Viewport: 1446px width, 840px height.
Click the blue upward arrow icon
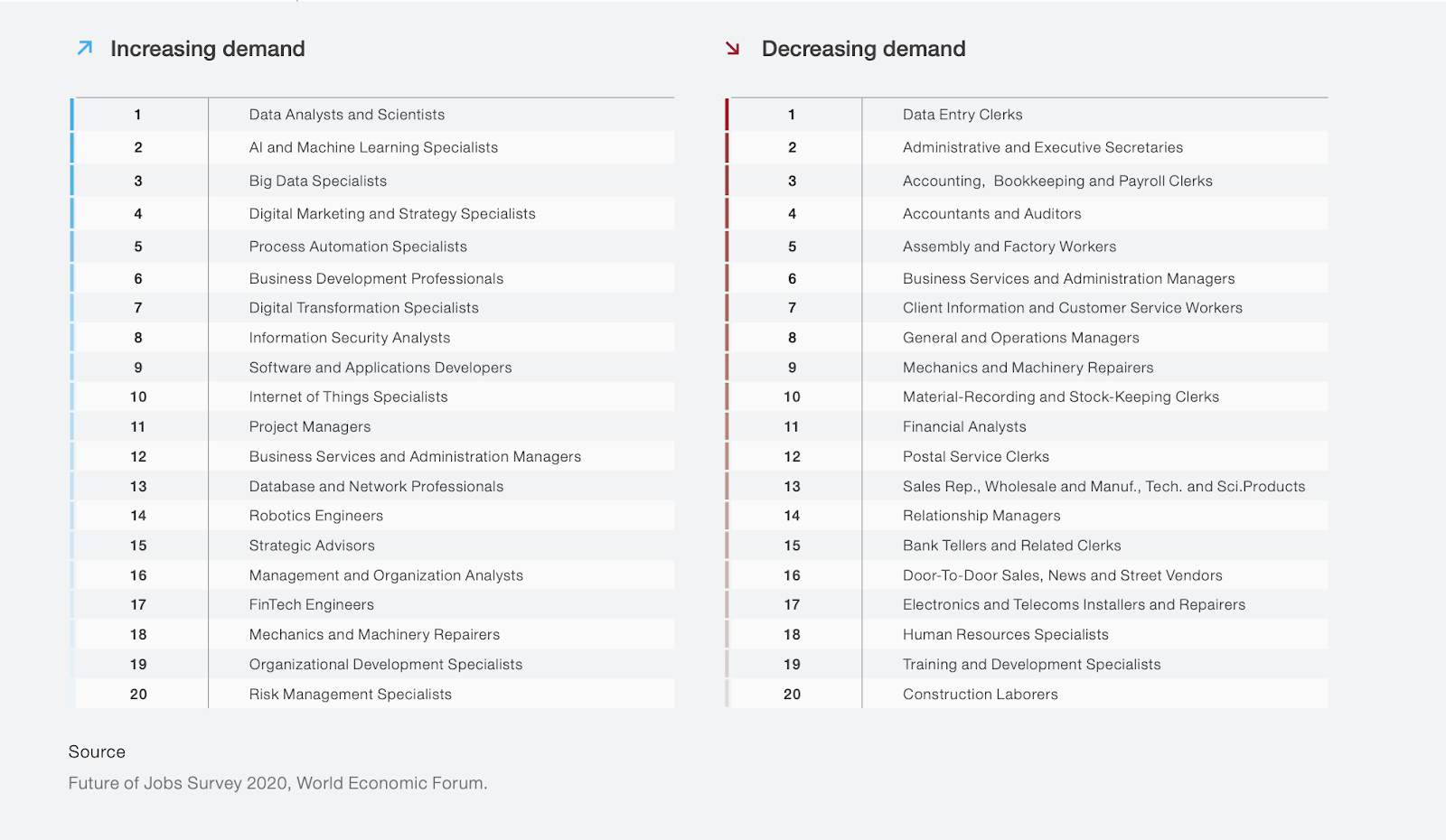pyautogui.click(x=85, y=48)
